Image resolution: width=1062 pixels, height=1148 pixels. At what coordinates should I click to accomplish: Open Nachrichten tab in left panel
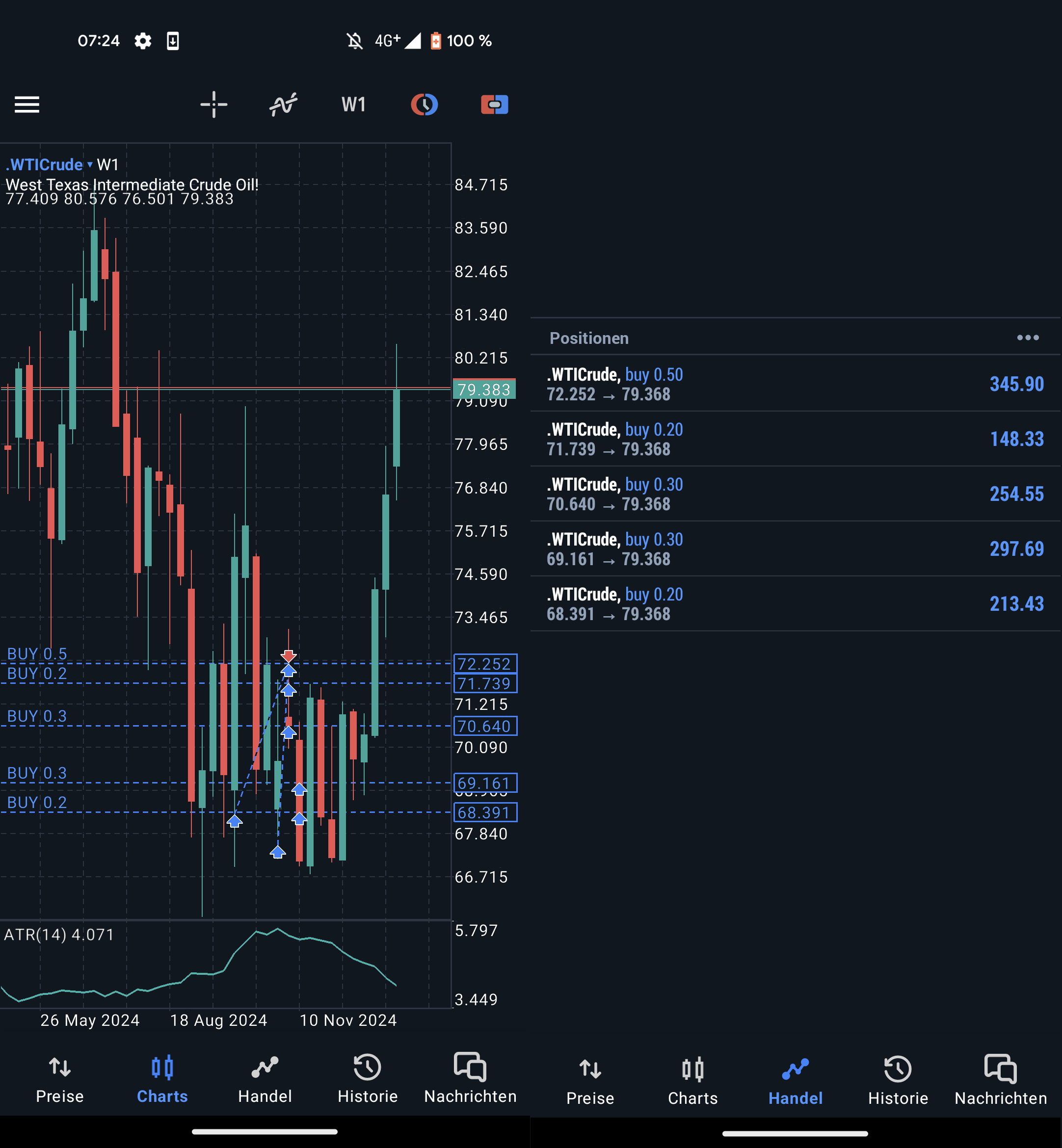[470, 1080]
